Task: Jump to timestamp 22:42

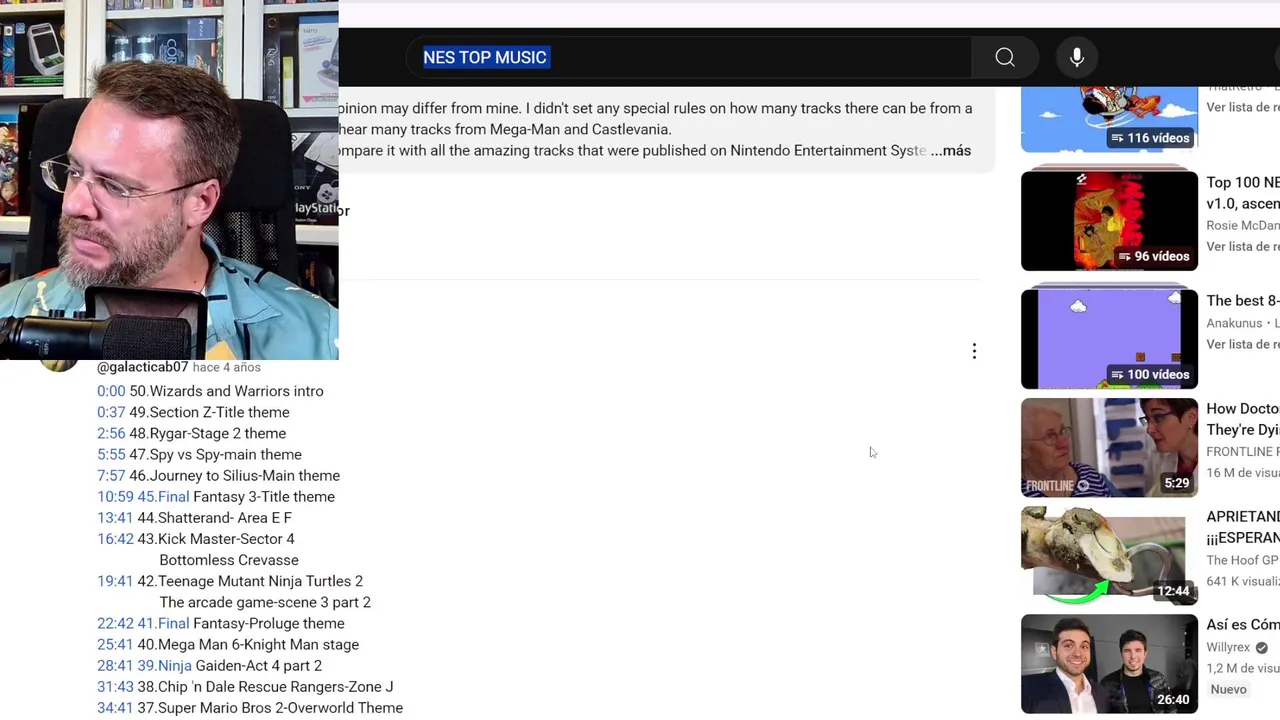Action: 115,623
